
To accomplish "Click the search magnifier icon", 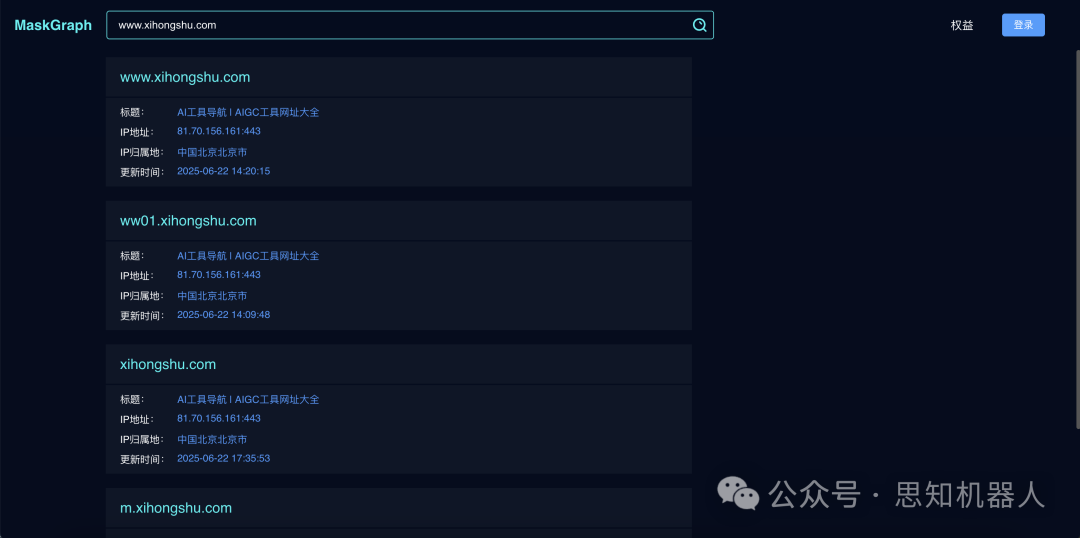I will click(x=699, y=25).
